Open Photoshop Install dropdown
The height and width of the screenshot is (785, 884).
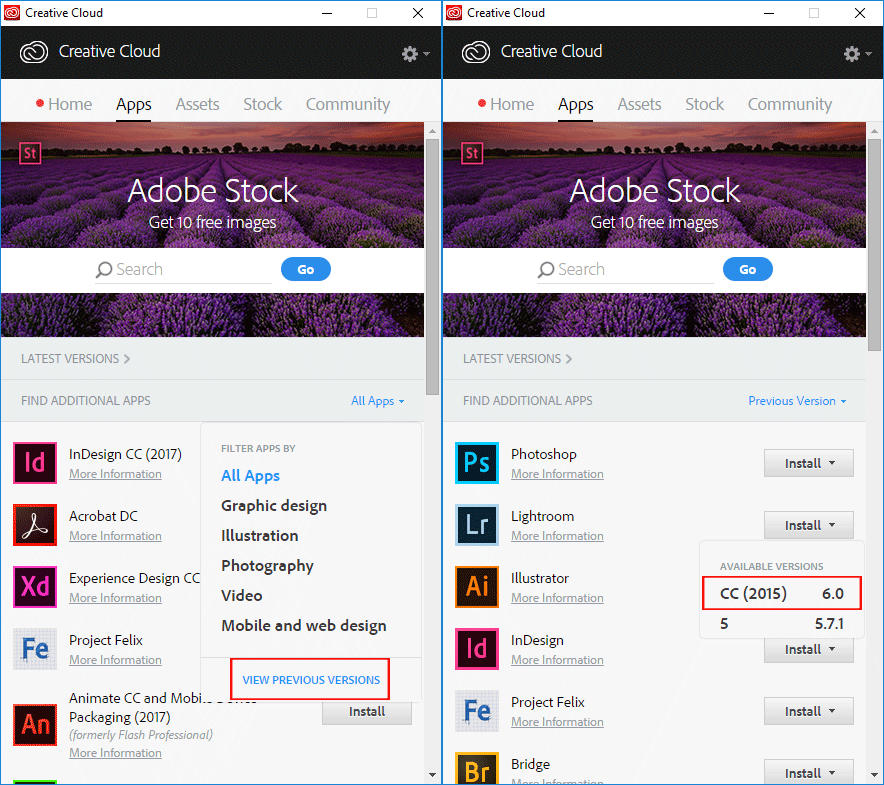point(809,464)
